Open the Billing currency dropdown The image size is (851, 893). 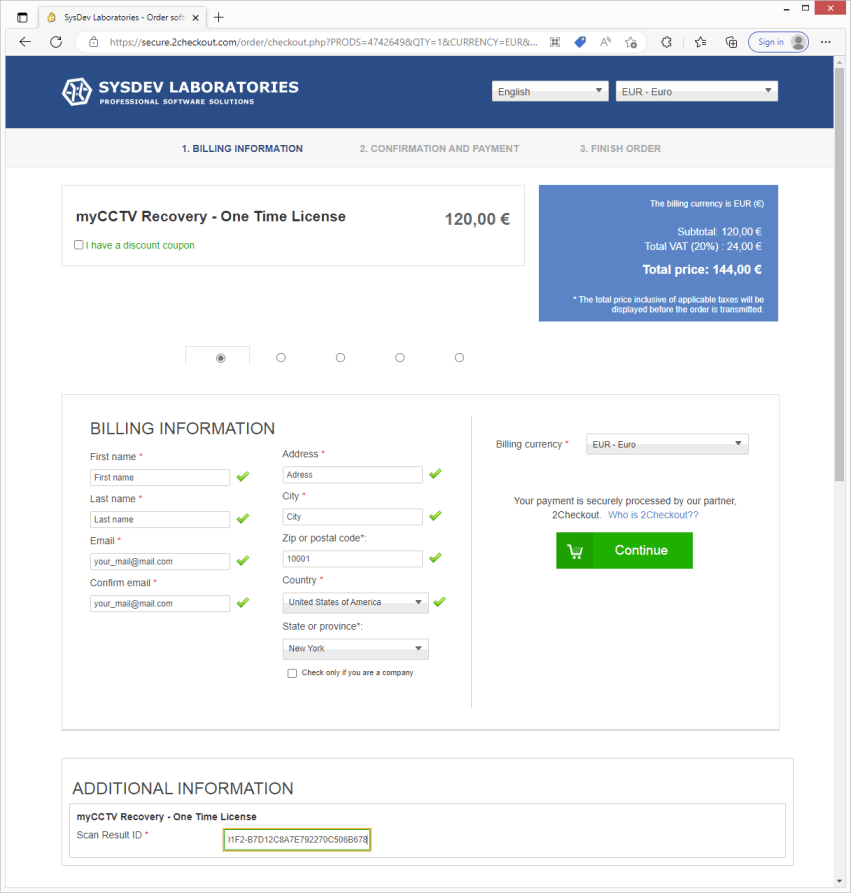[x=667, y=444]
